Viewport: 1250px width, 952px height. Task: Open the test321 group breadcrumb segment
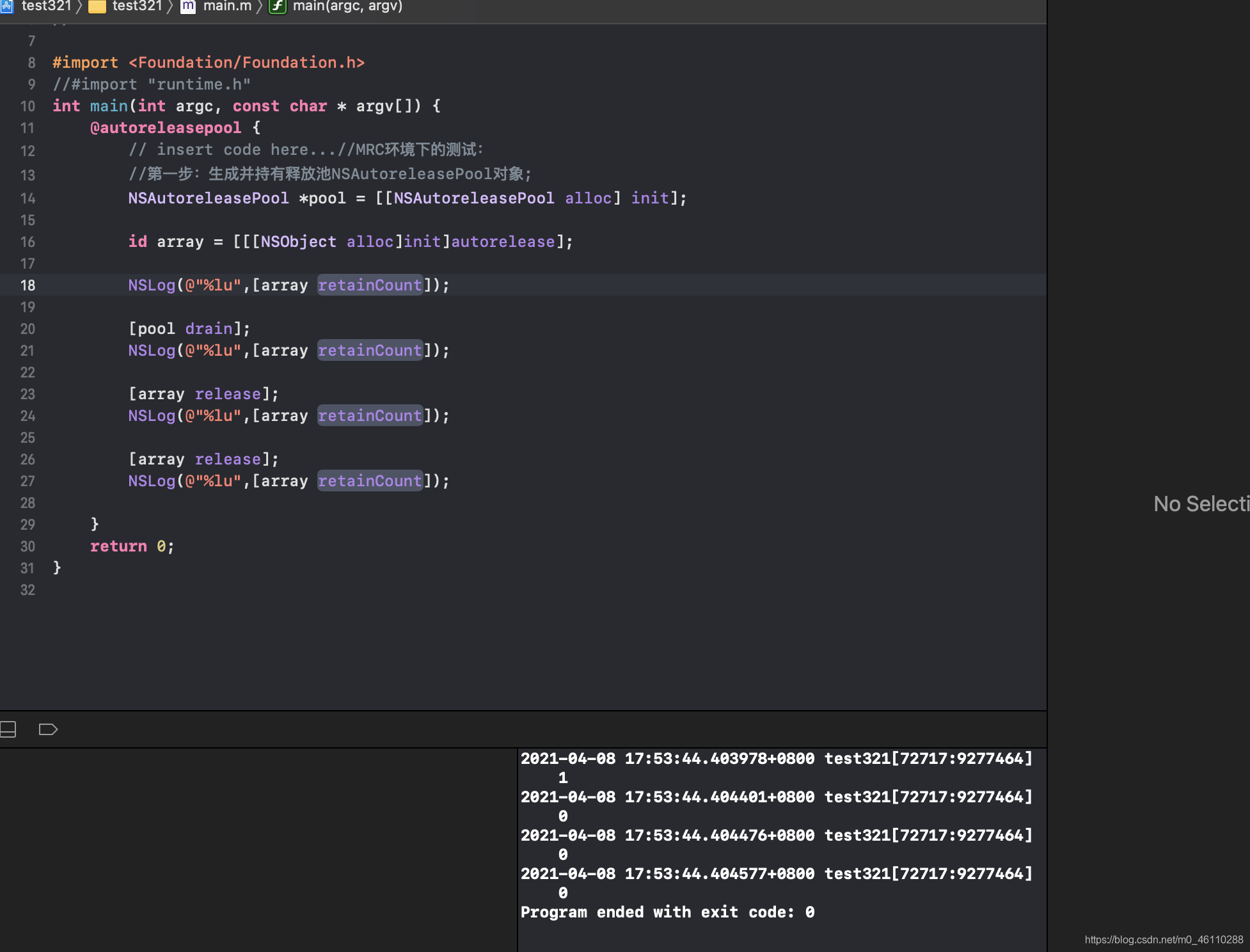(137, 6)
